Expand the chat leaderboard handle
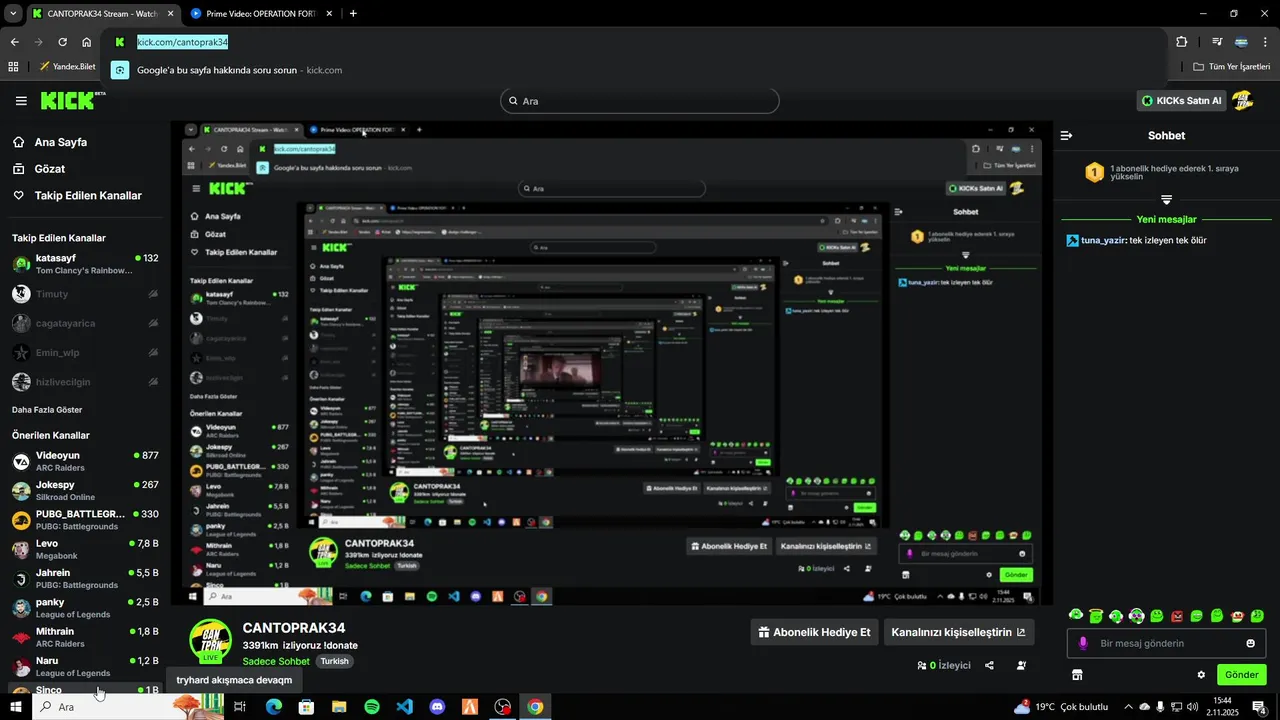 pos(1166,200)
